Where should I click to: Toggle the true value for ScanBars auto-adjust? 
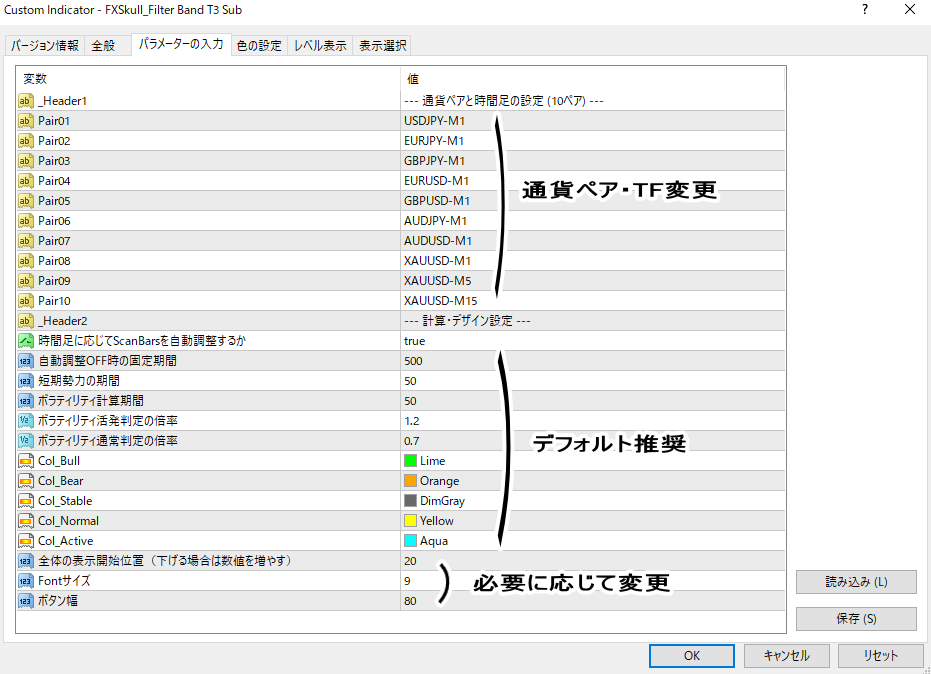pos(414,341)
